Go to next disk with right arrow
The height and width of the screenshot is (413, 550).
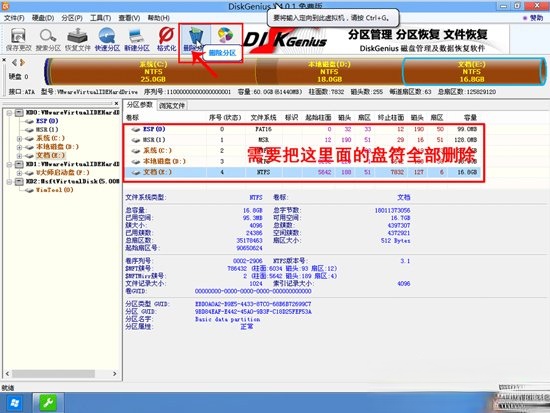[x=22, y=62]
